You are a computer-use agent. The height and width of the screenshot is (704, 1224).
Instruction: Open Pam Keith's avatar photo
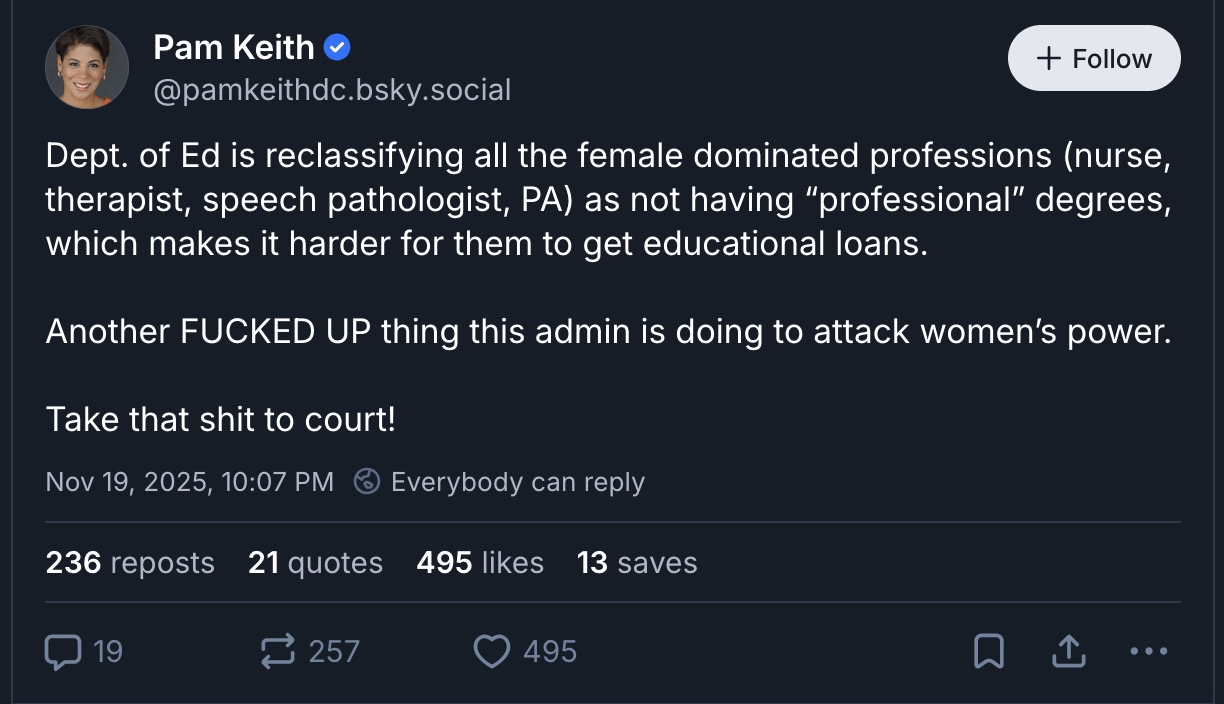(87, 67)
